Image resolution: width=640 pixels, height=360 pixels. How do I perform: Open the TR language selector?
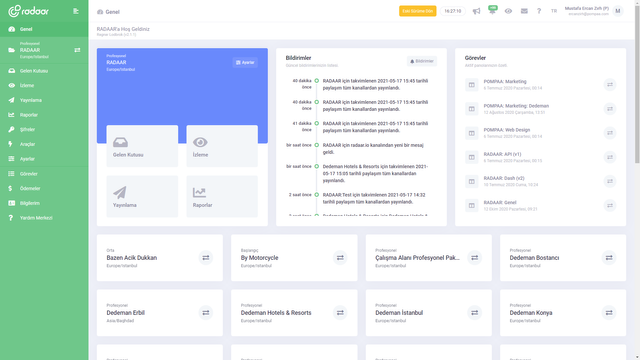(554, 11)
